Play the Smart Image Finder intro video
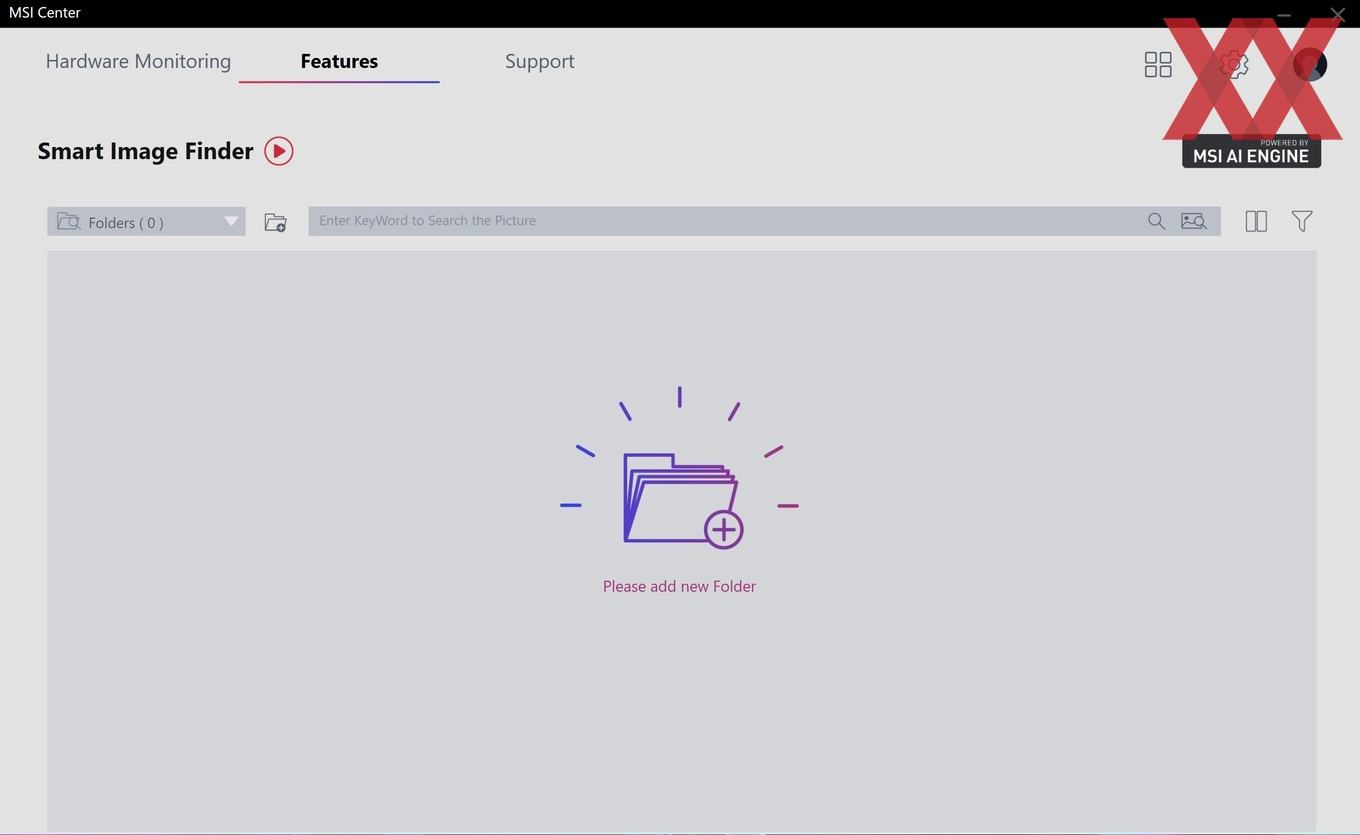Viewport: 1360px width, 835px height. point(279,151)
